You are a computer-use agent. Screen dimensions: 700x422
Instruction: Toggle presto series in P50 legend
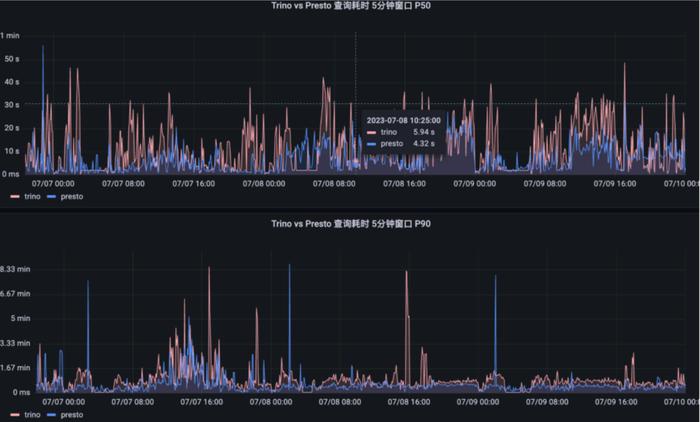click(71, 196)
